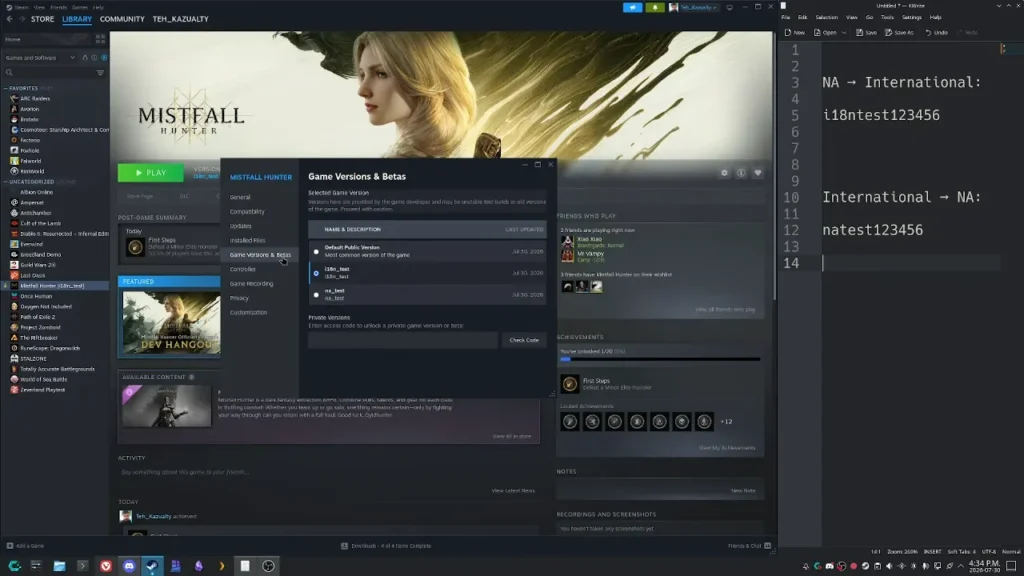Click the Check Code button
Viewport: 1024px width, 576px height.
coord(524,340)
